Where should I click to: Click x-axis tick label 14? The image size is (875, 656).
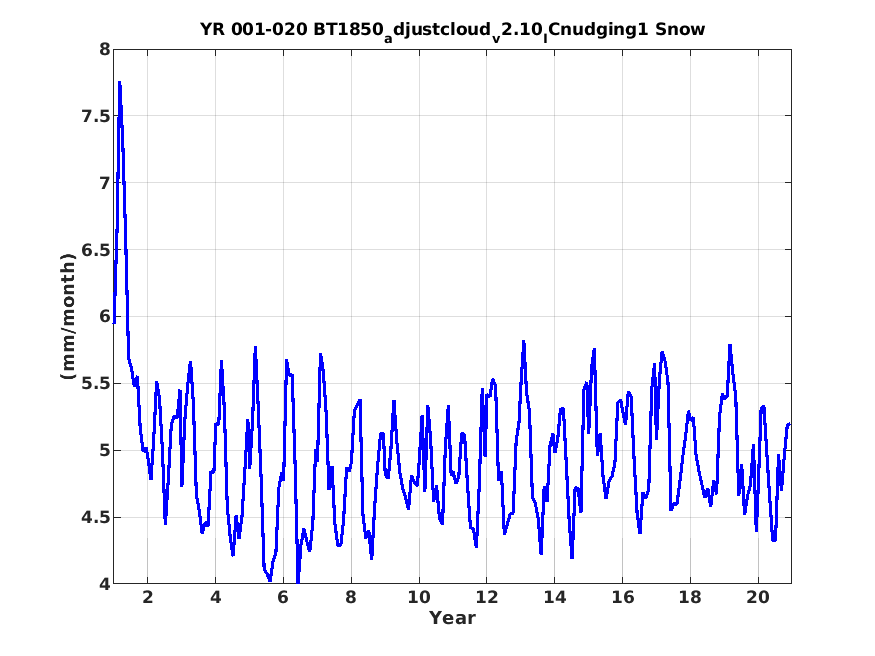[x=554, y=597]
